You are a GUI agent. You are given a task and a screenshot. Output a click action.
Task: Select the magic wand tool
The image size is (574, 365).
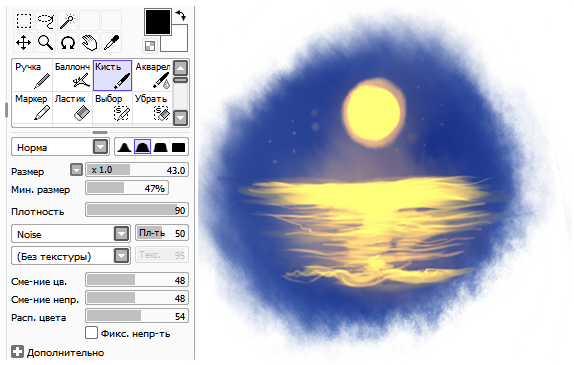pyautogui.click(x=67, y=21)
